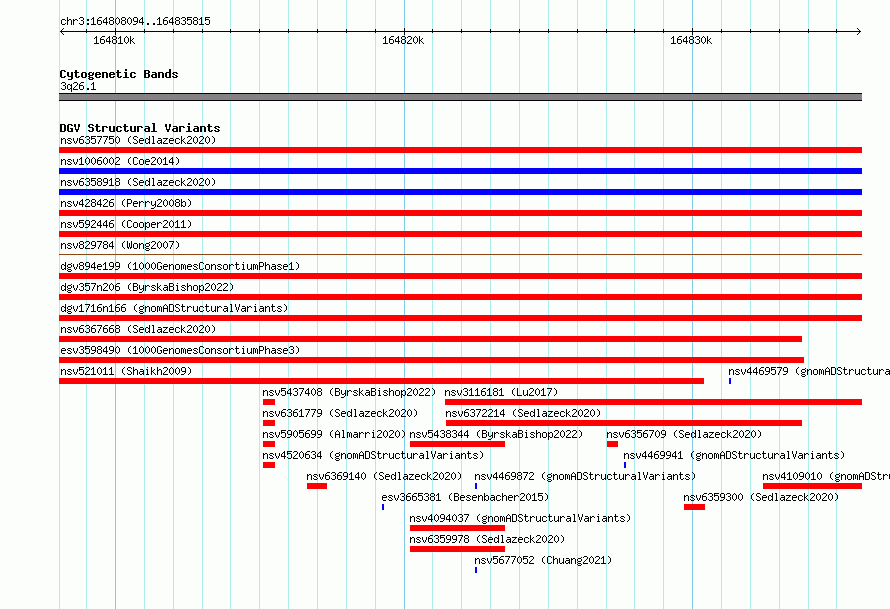Open the esv3665381 (Besenbacher2015) label

465,497
